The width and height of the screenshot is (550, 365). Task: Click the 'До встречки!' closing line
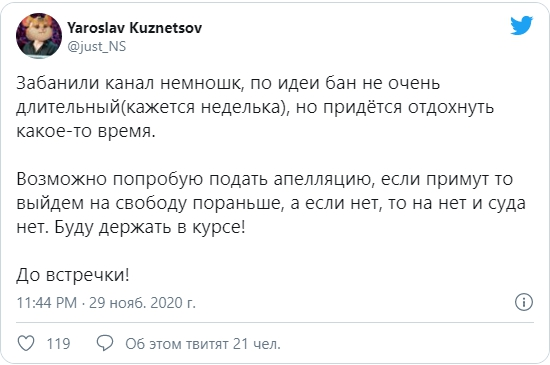(73, 275)
